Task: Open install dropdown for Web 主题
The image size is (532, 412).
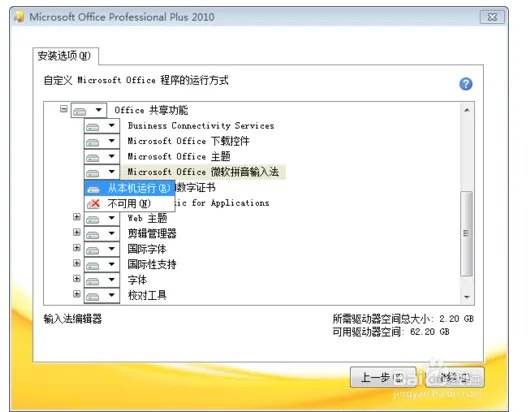Action: click(x=102, y=218)
